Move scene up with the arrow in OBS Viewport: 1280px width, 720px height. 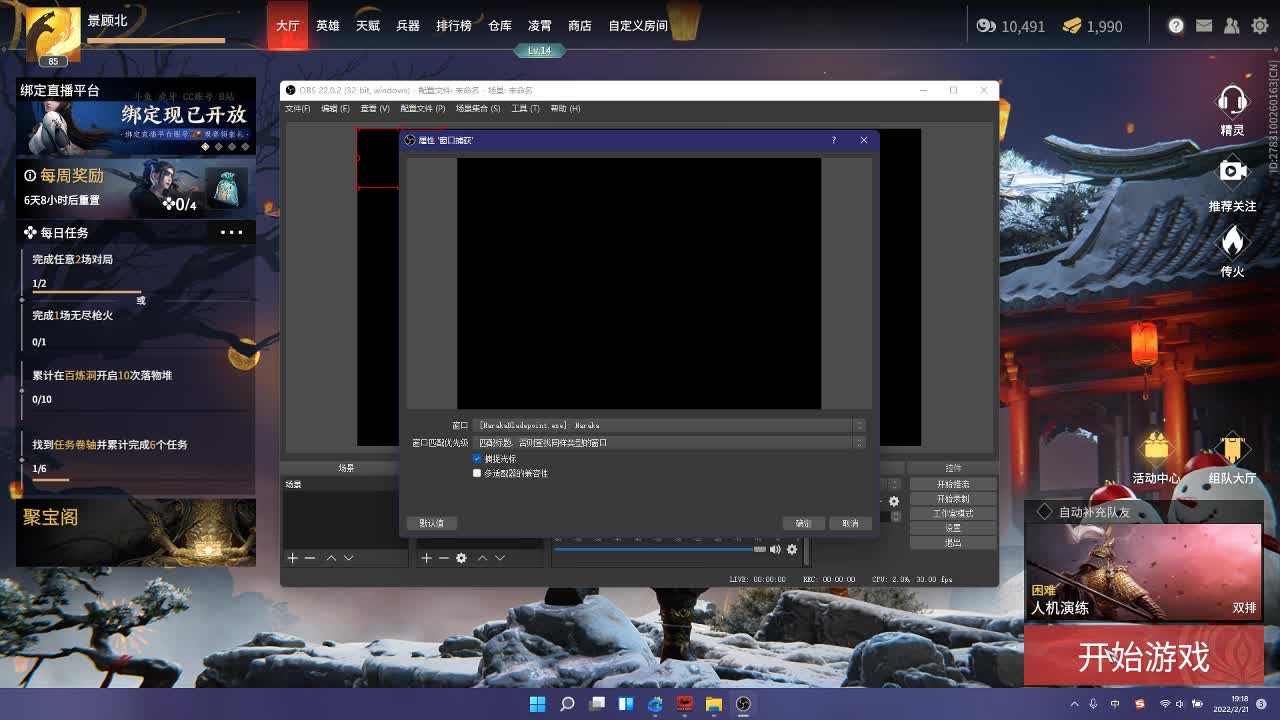click(331, 558)
